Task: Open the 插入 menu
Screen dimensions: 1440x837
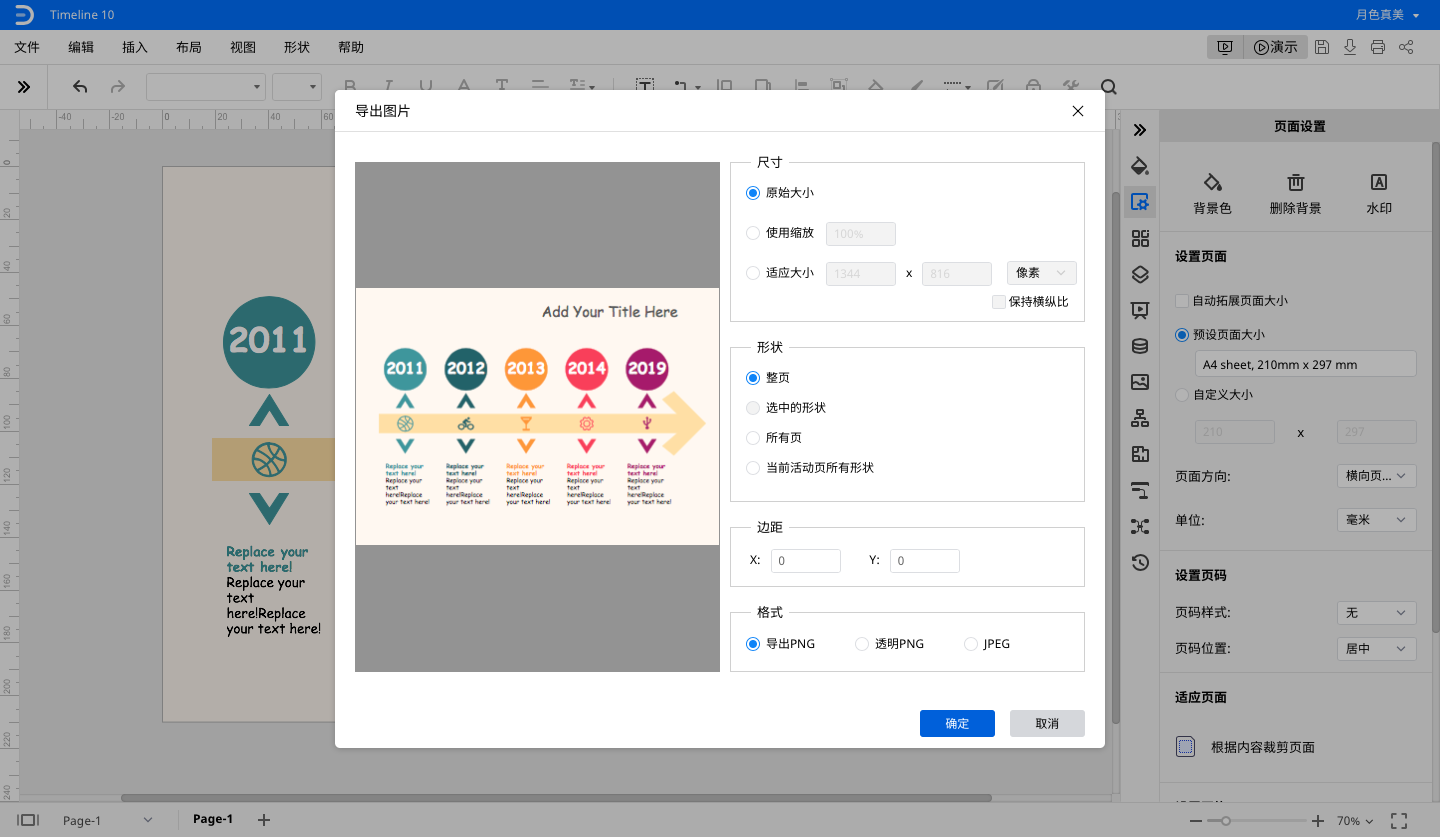Action: [134, 47]
